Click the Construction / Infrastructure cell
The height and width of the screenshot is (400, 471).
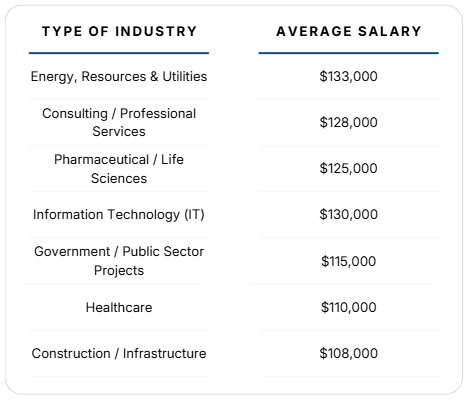[x=119, y=353]
